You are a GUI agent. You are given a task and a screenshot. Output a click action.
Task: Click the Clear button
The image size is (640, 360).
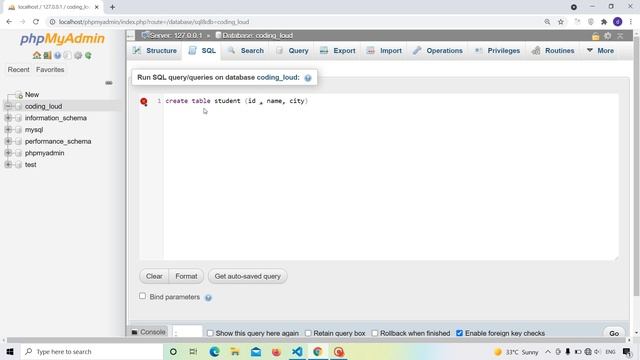(x=154, y=276)
